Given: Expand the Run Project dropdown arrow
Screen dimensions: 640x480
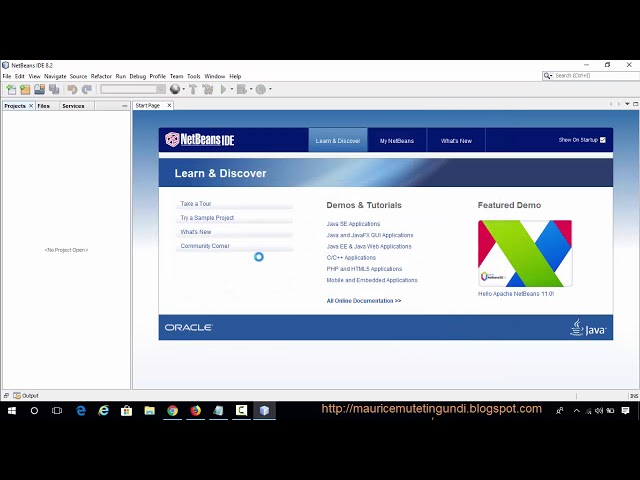Looking at the screenshot, I should point(232,89).
